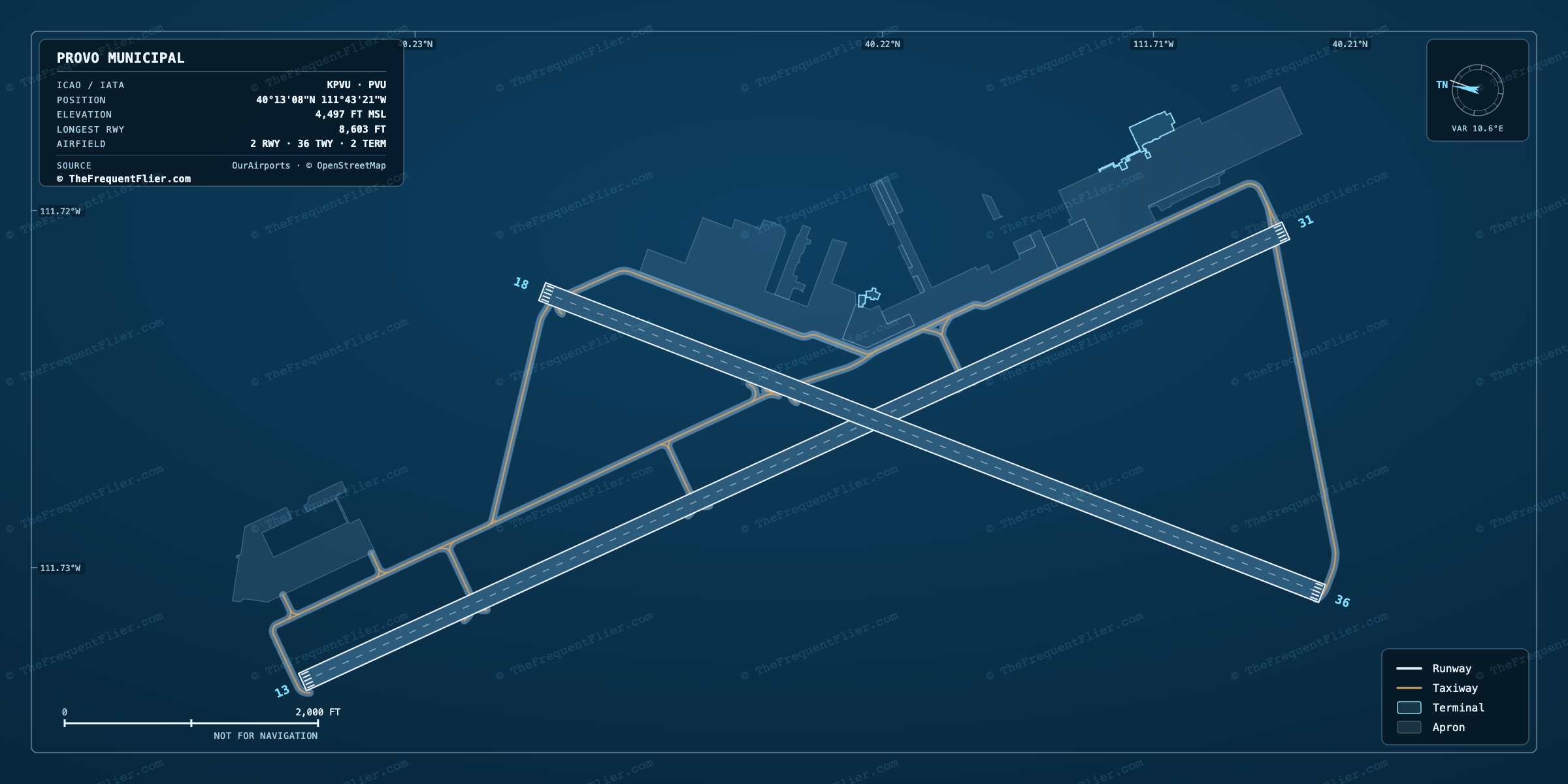
Task: Click the large terminal building outline near runway 31
Action: [1151, 133]
